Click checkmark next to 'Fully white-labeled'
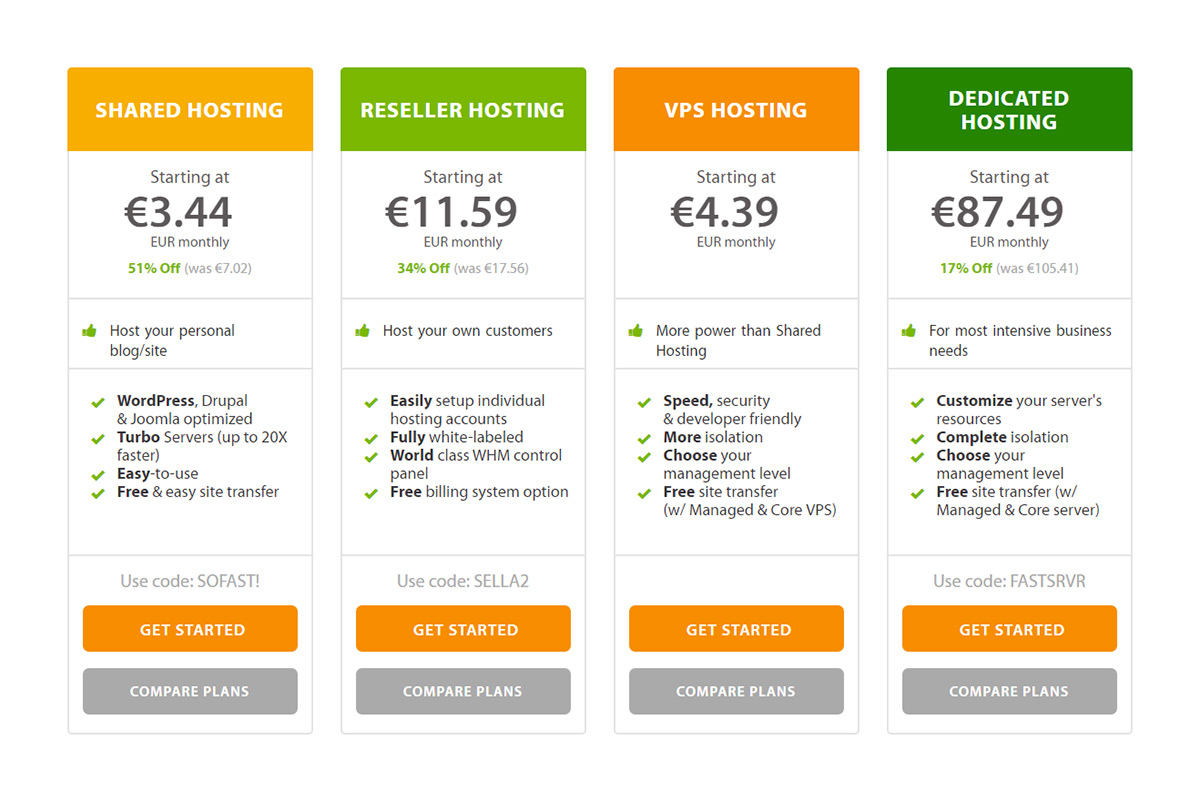Screen dimensions: 1200x801 pyautogui.click(x=371, y=438)
